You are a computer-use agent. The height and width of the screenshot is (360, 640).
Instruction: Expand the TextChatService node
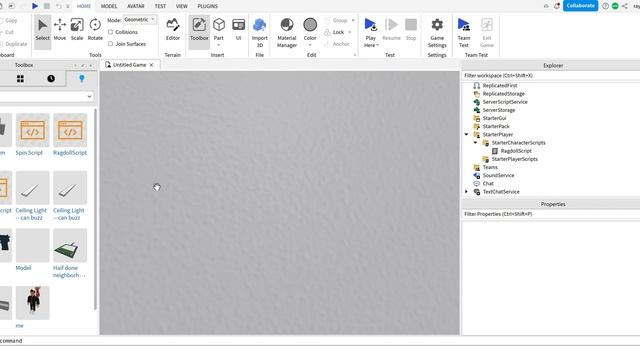pos(467,191)
